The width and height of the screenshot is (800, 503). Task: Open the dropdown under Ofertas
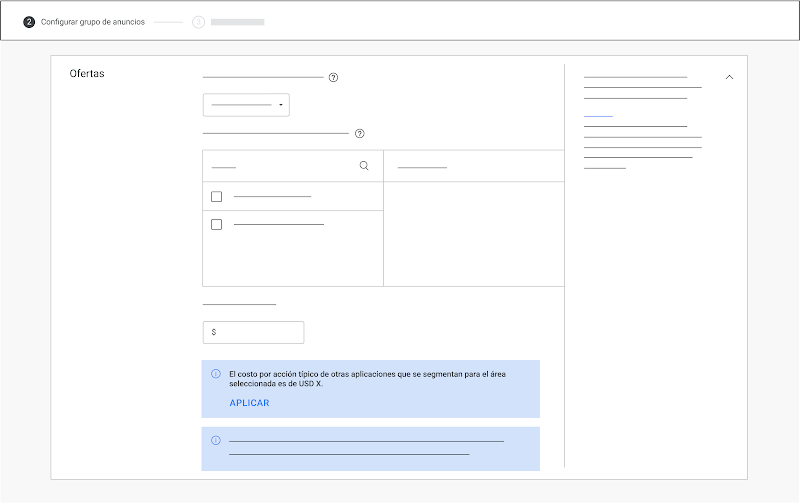coord(246,105)
